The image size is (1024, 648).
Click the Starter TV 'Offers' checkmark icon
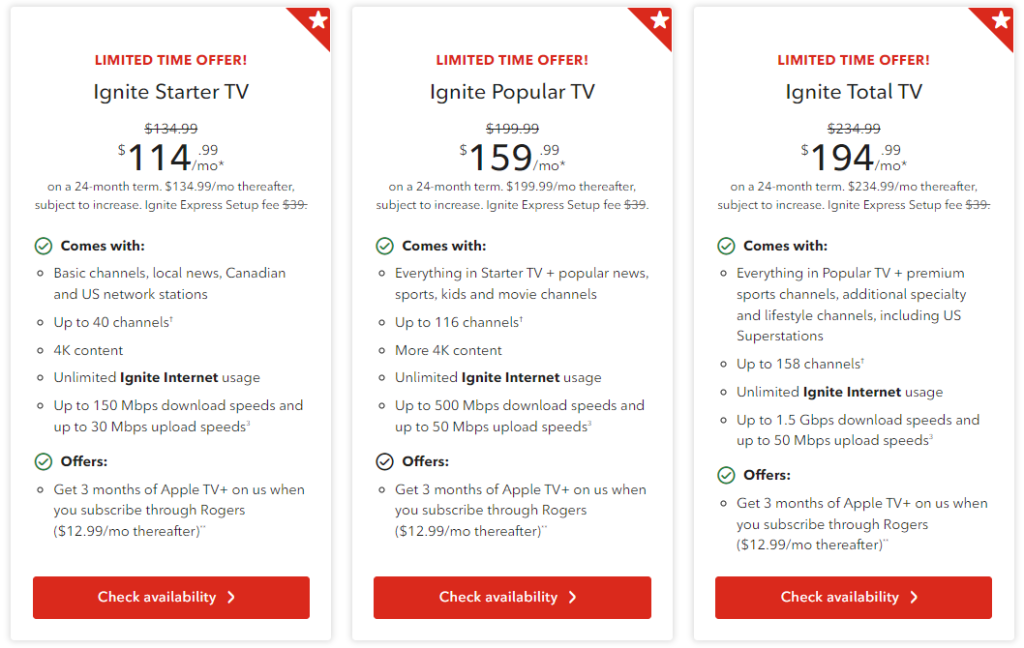coord(43,462)
